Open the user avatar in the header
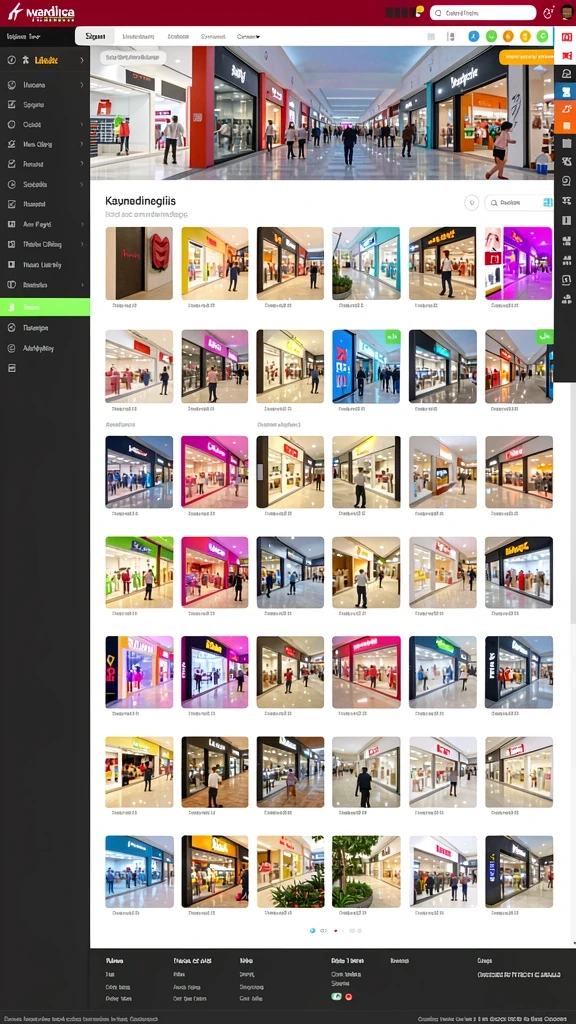Screen dimensions: 576x1024 point(567,12)
